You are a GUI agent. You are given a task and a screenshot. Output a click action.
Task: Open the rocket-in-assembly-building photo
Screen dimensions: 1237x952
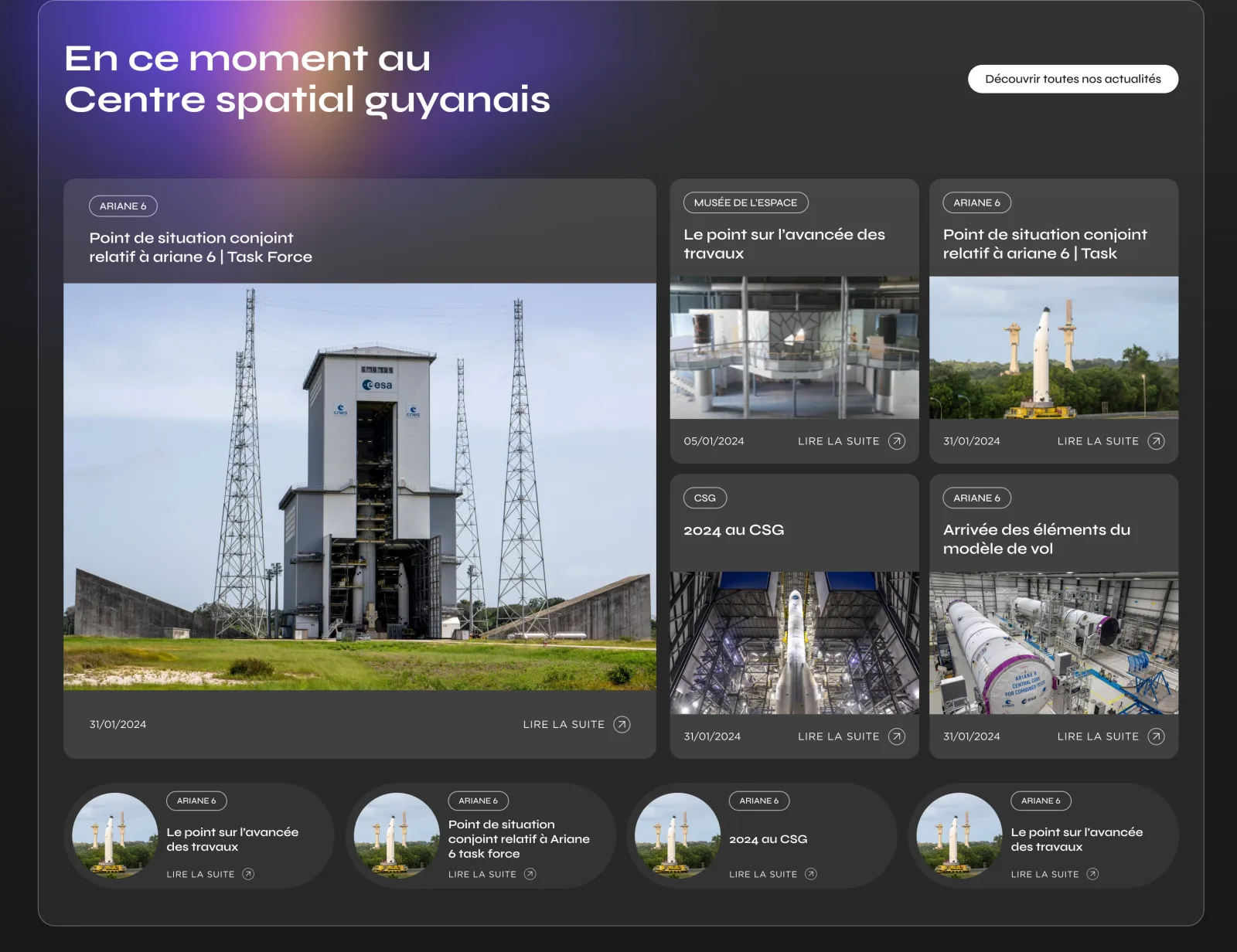(x=794, y=643)
